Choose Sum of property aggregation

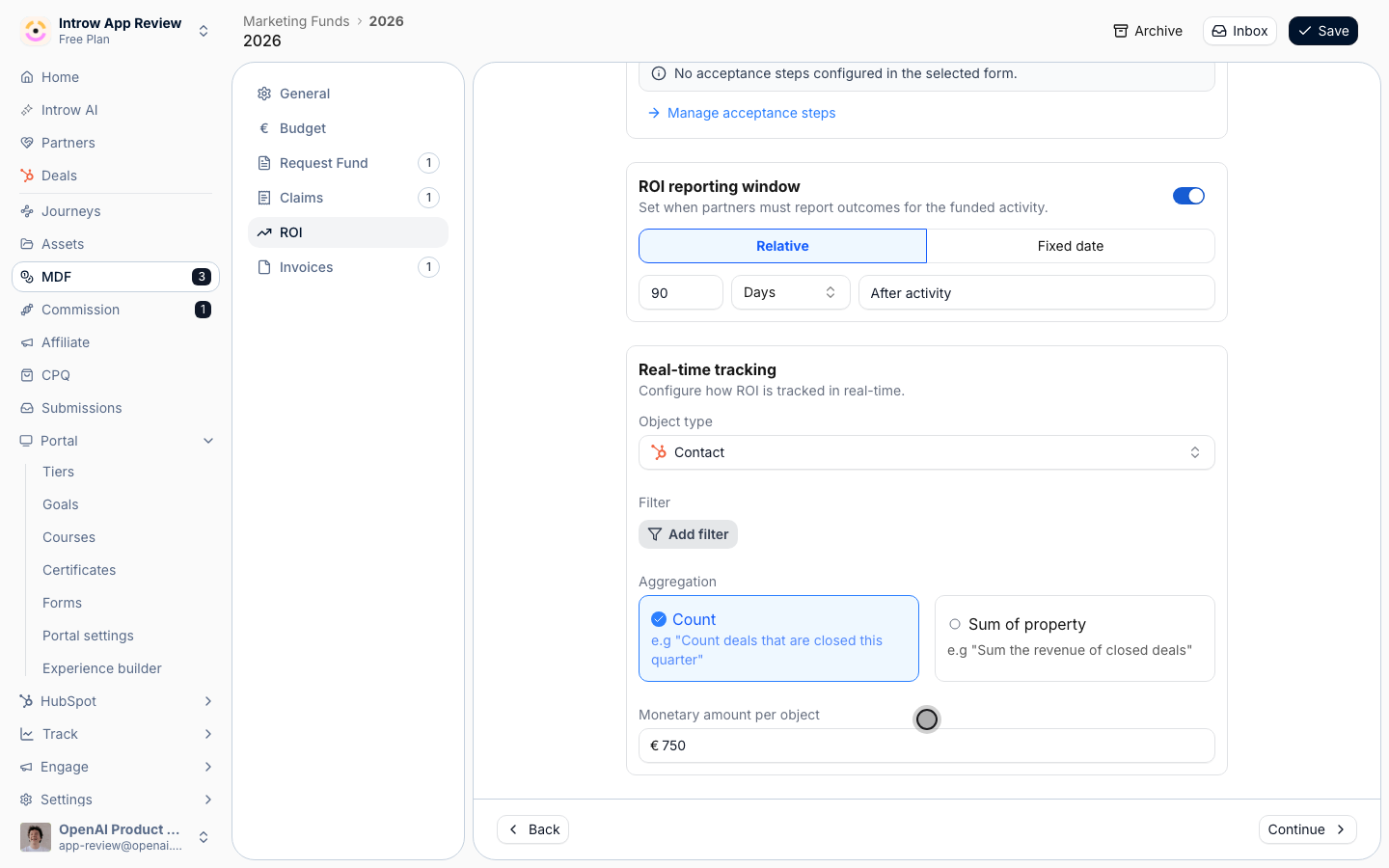[x=1075, y=638]
